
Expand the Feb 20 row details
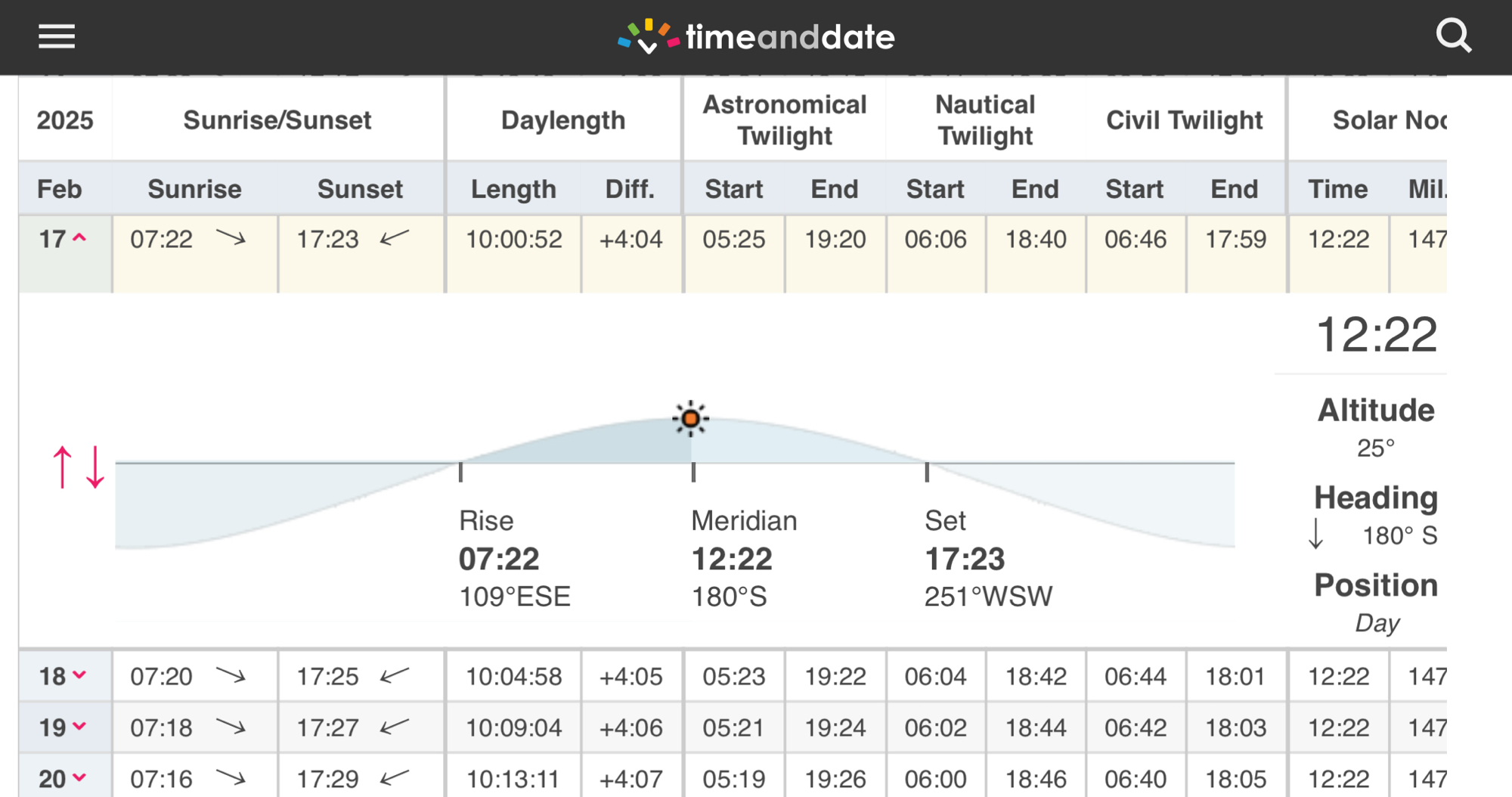tap(79, 778)
